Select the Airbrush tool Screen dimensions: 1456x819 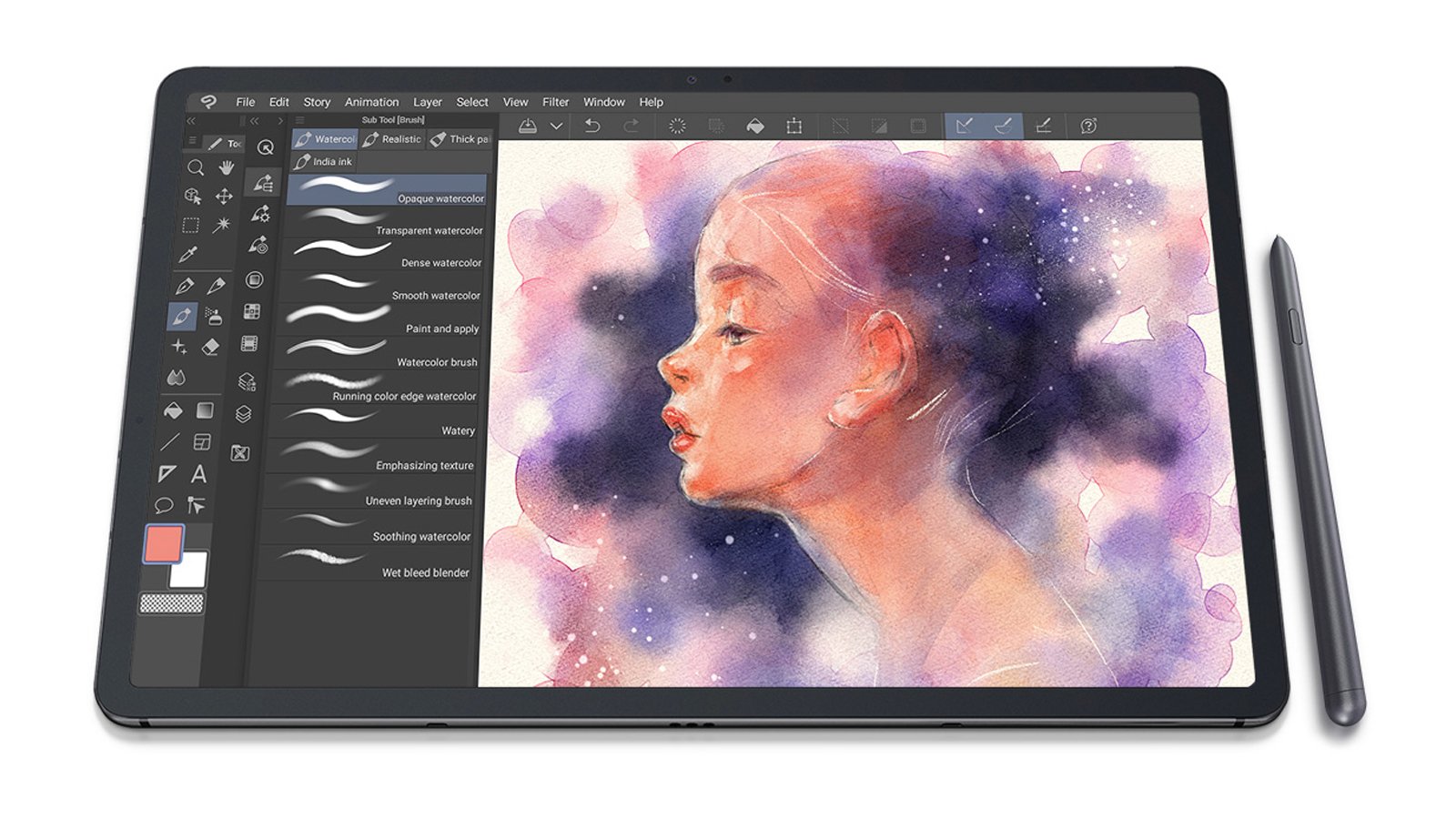[x=213, y=316]
